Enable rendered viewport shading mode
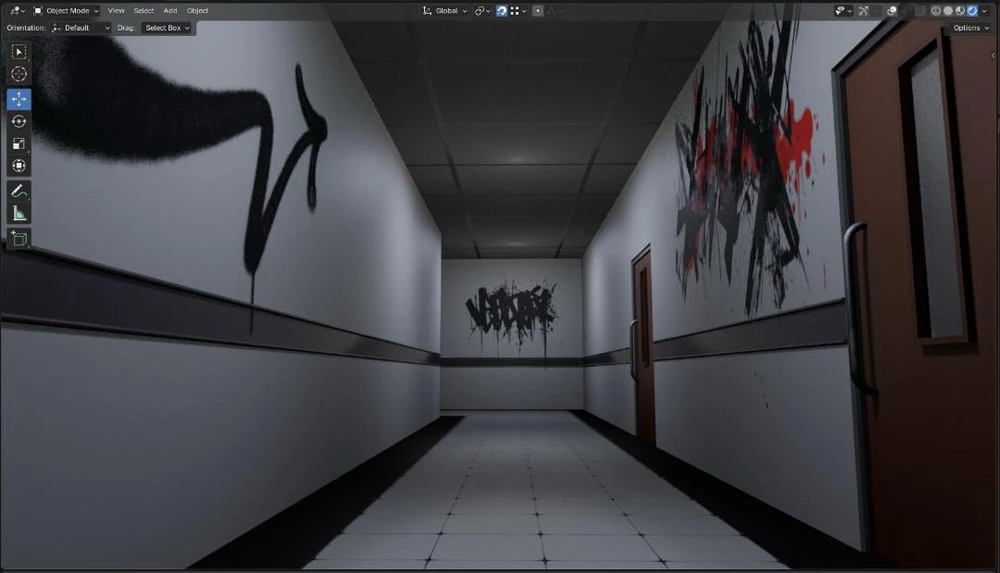This screenshot has width=1000, height=573. click(x=972, y=10)
